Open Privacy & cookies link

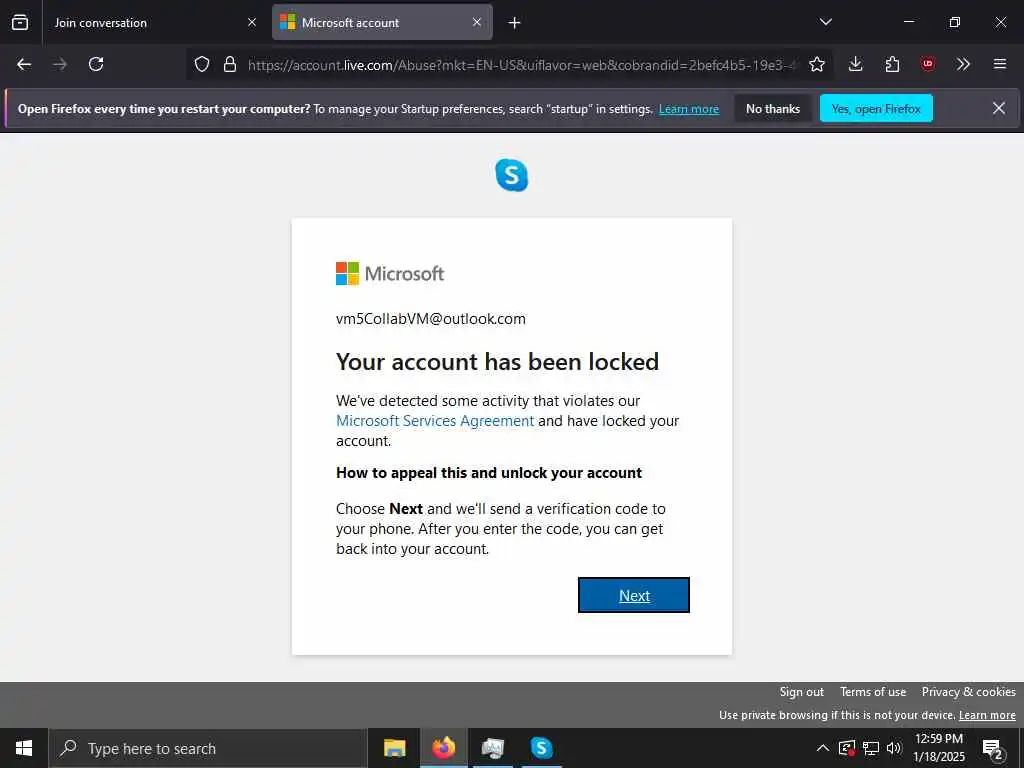pos(968,692)
